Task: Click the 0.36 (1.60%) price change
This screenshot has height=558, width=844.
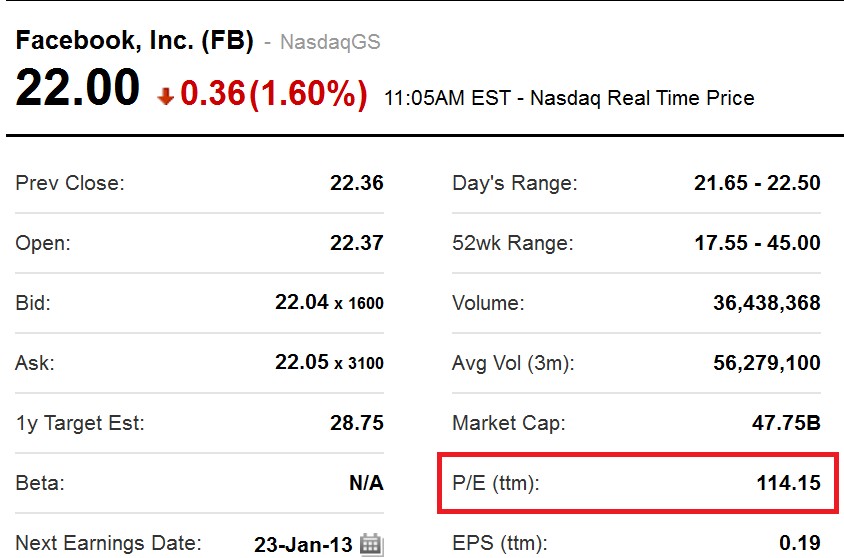Action: (274, 94)
